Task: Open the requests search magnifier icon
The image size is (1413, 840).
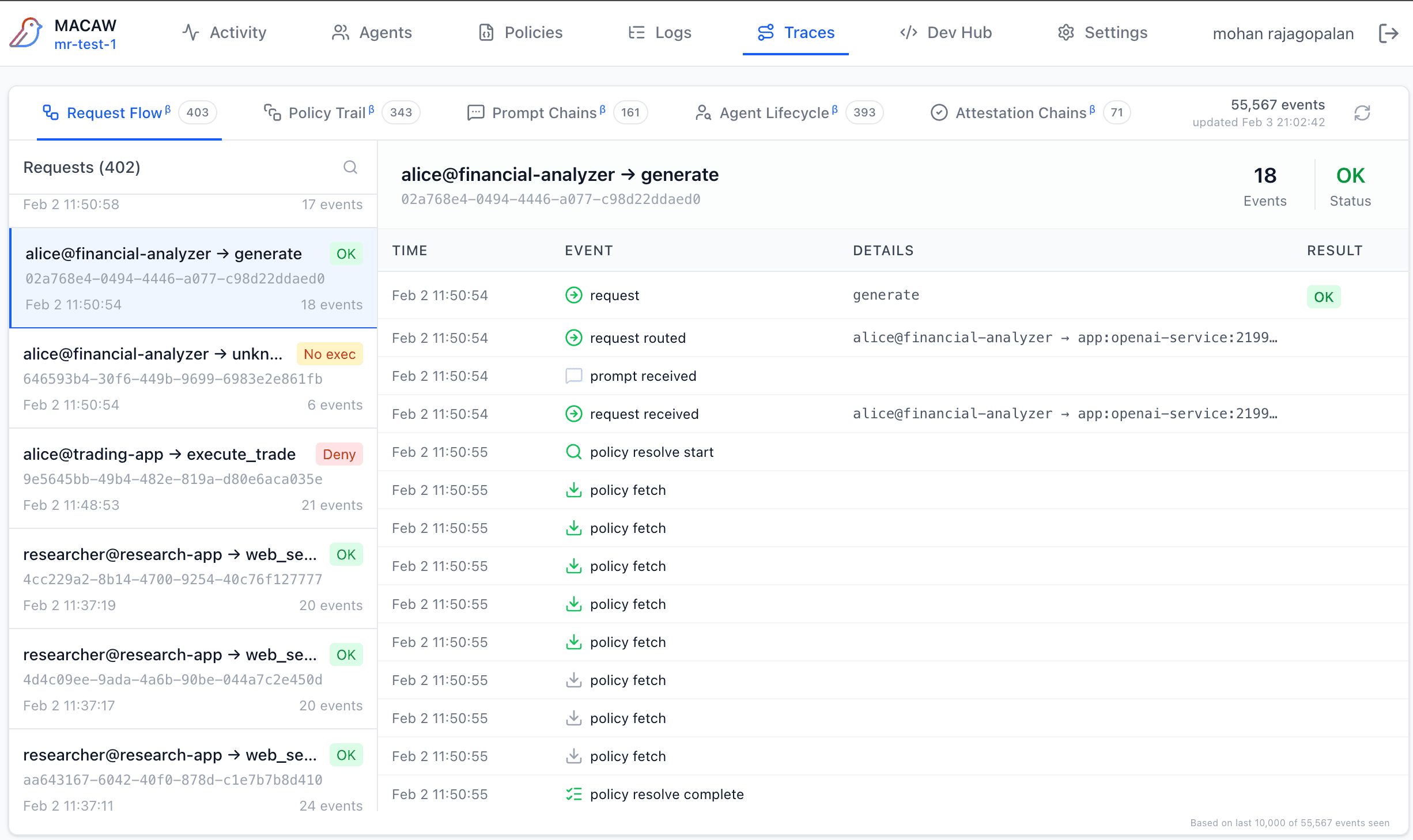Action: click(350, 167)
